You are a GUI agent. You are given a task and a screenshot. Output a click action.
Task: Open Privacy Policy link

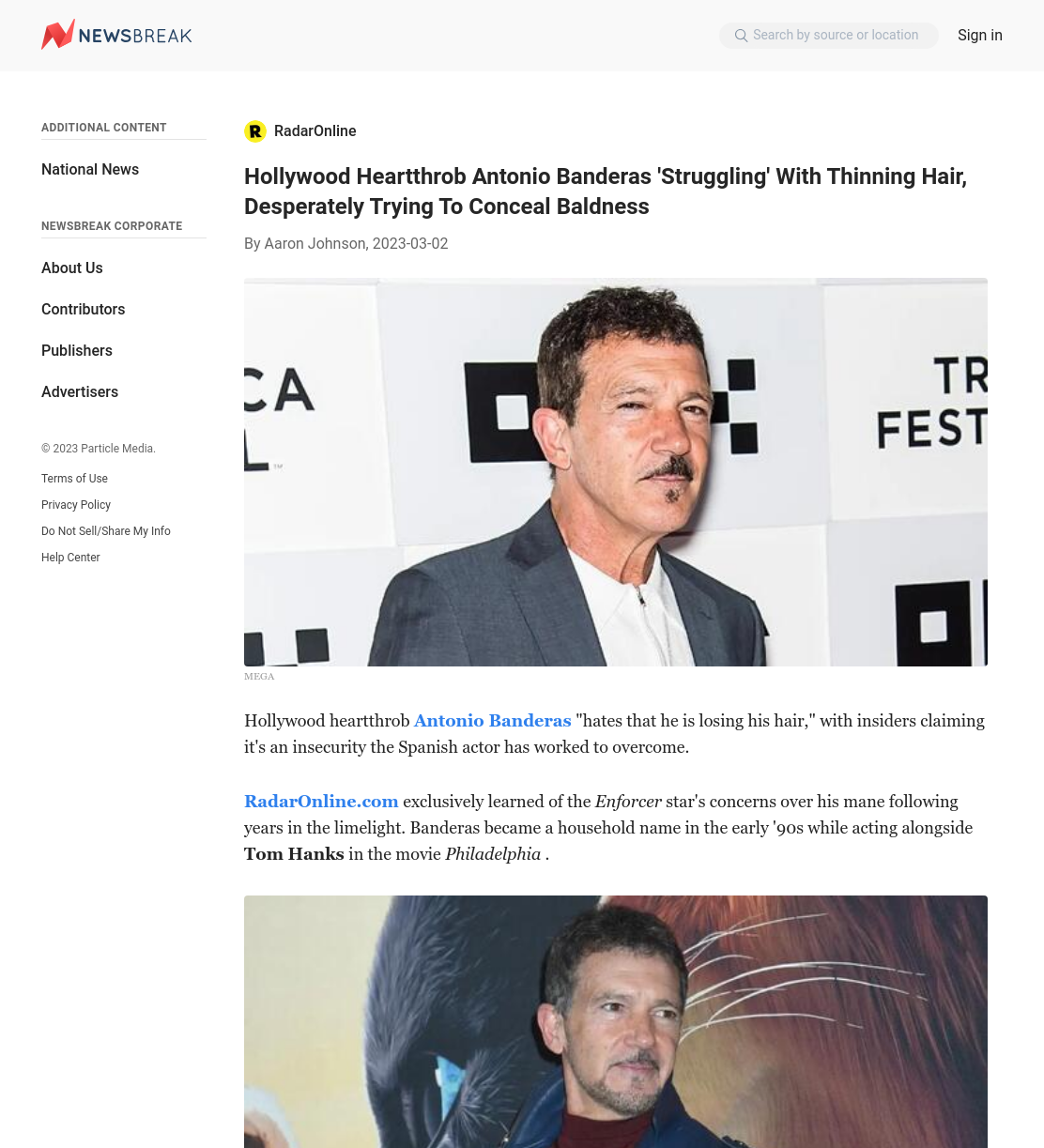[76, 505]
